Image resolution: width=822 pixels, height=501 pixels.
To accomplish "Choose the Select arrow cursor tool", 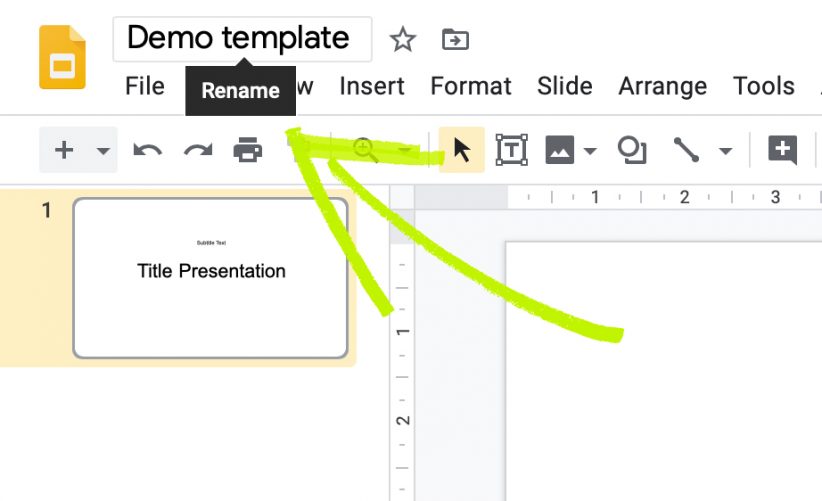I will [x=461, y=150].
